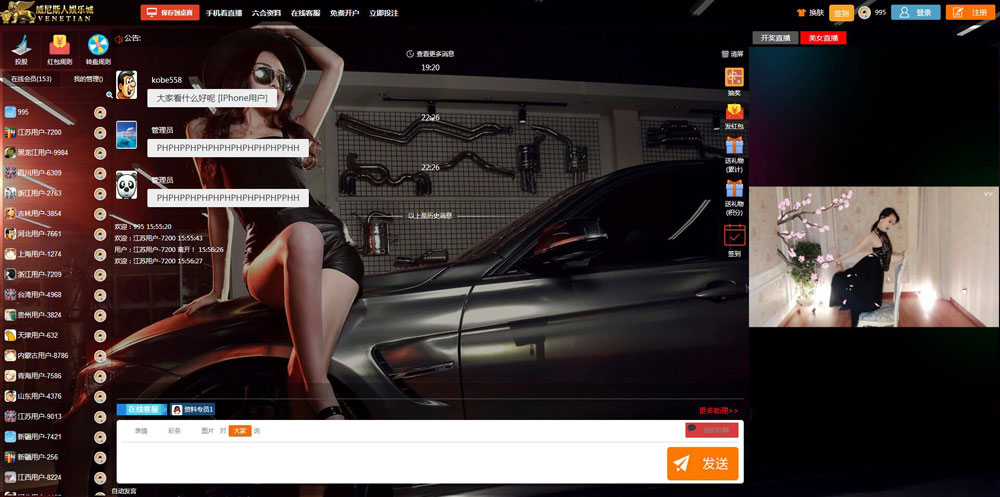
Task: Switch to the 美女直播 tab
Action: tap(823, 38)
